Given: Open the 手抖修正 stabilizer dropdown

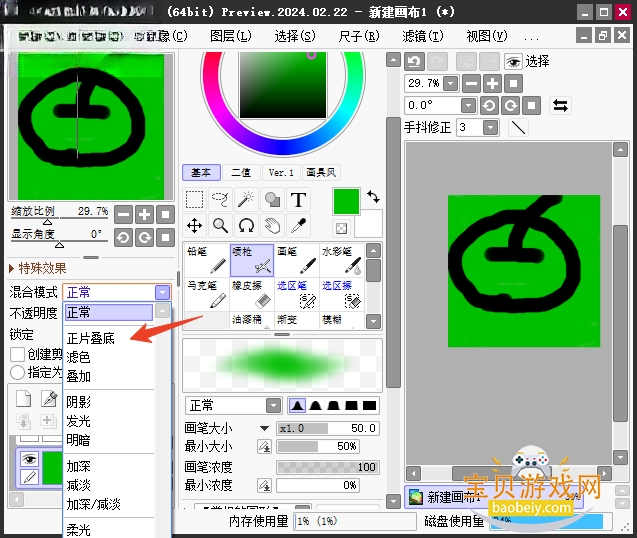Looking at the screenshot, I should [x=491, y=128].
